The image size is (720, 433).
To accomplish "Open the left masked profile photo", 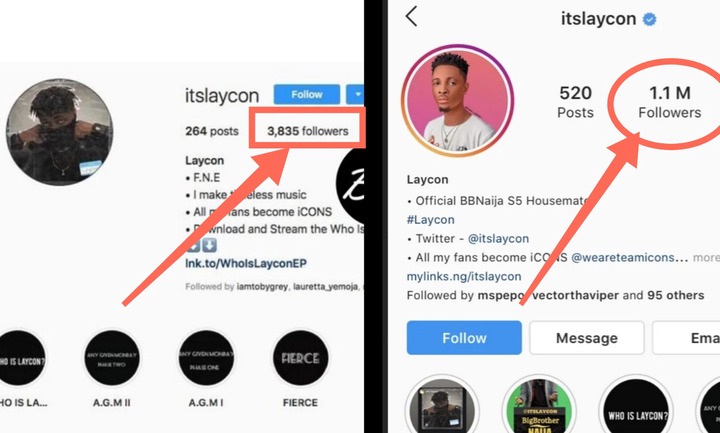I will coord(60,132).
